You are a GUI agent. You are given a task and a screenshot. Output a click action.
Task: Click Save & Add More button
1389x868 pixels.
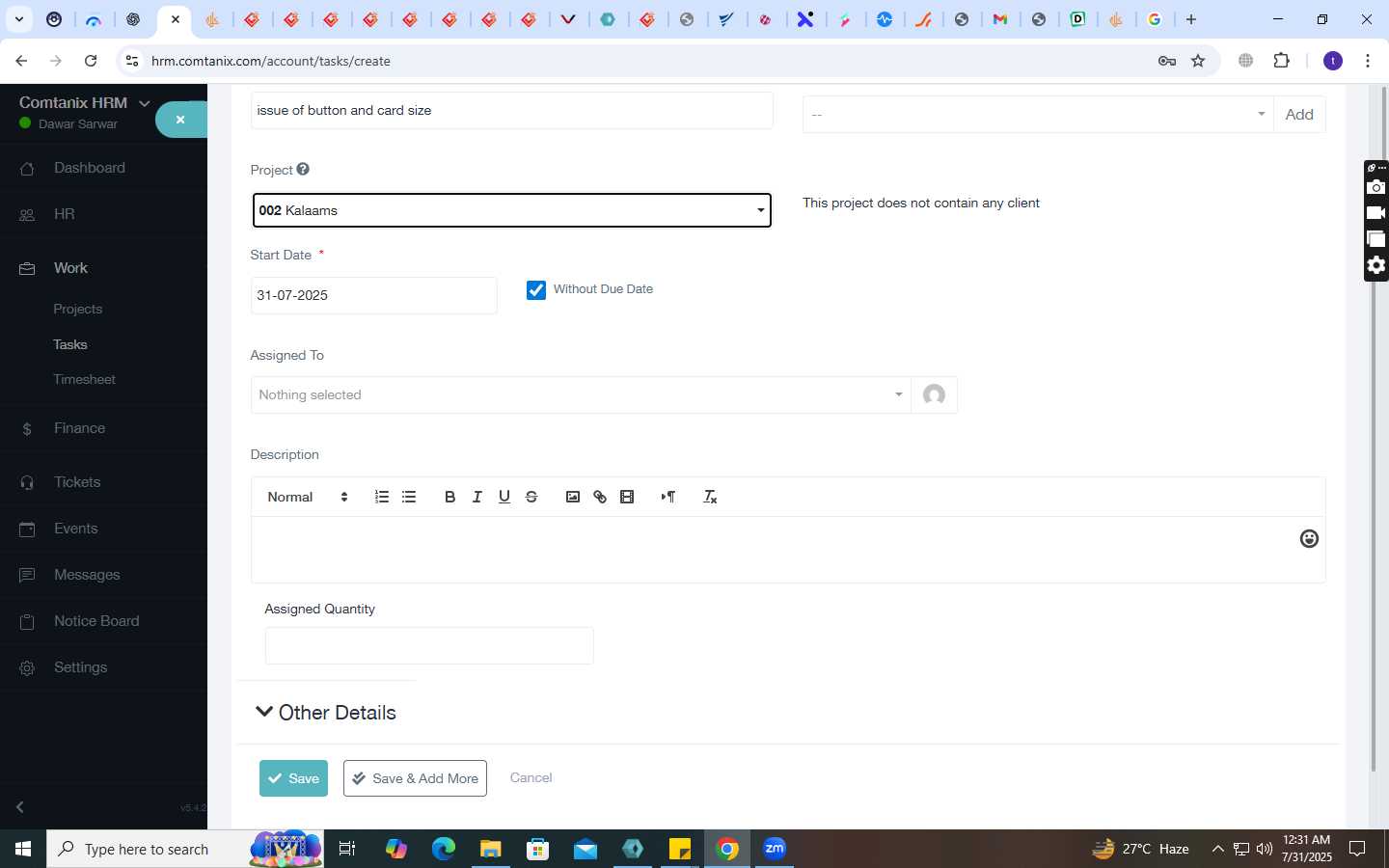click(415, 778)
